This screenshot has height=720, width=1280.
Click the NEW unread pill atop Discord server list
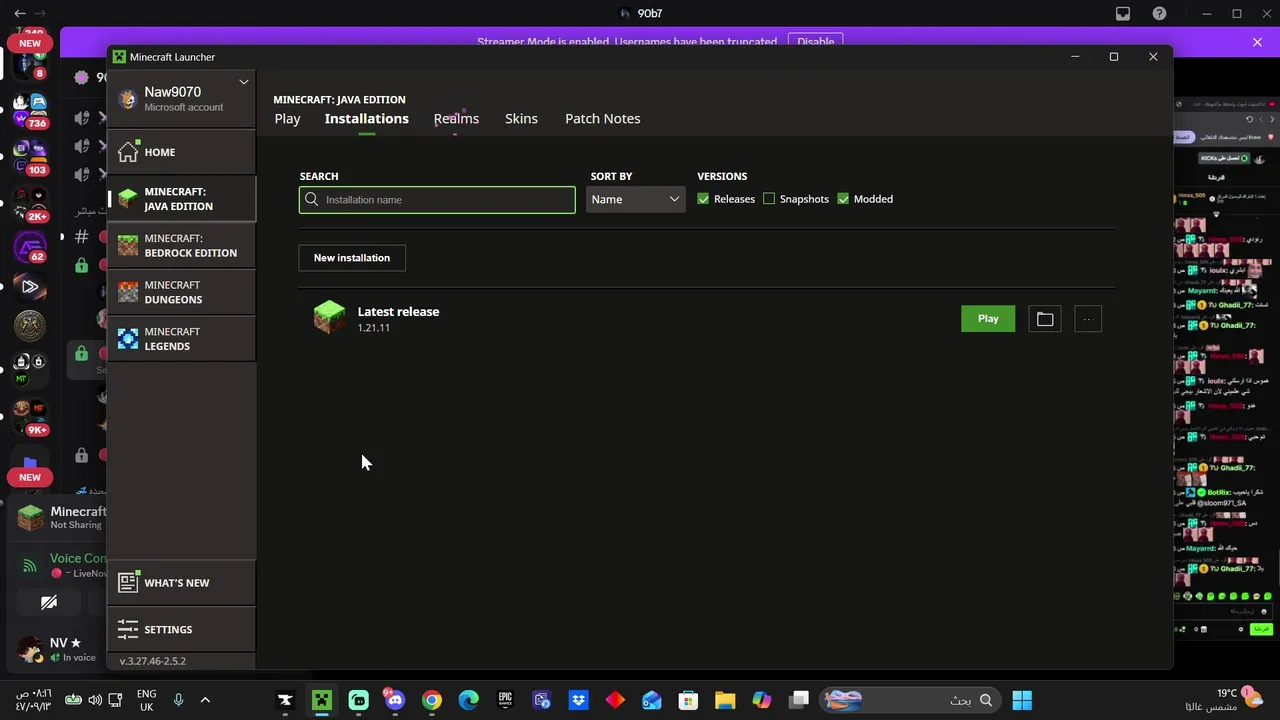(x=30, y=43)
